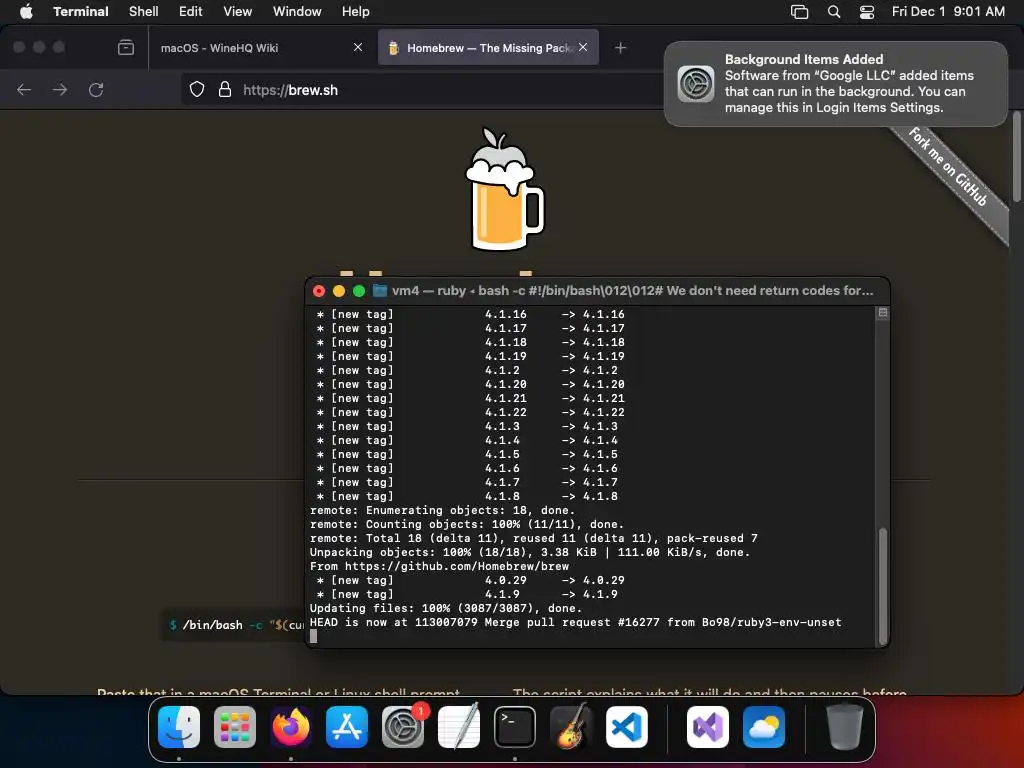
Task: Reload the brew.sh page
Action: (96, 89)
